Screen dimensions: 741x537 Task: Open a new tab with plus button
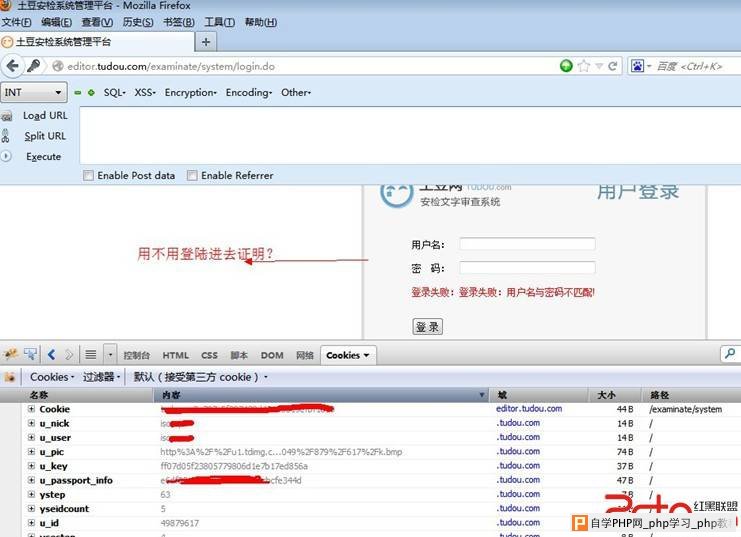point(206,42)
